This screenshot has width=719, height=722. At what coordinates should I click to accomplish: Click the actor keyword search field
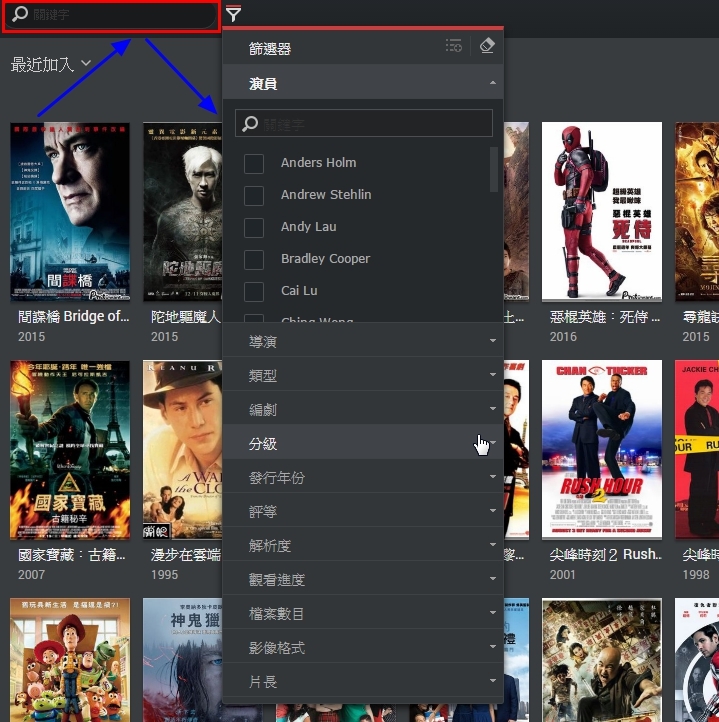tap(364, 123)
